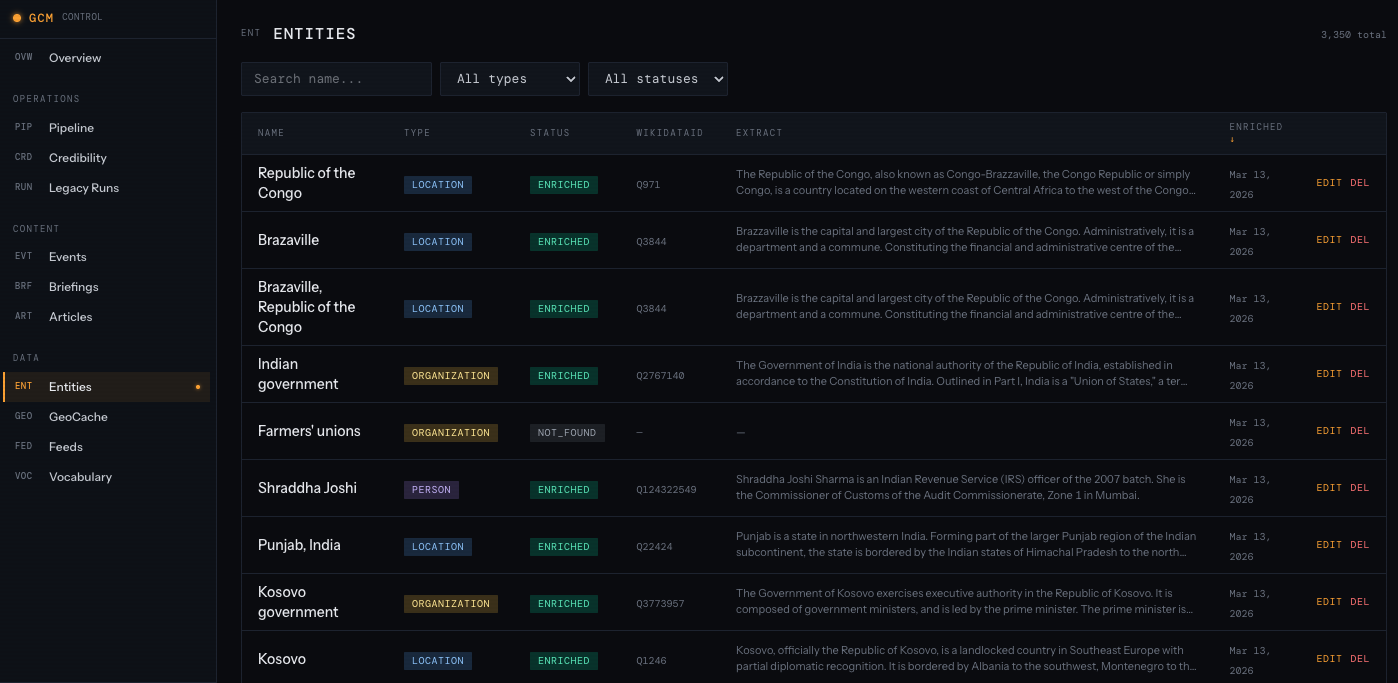This screenshot has height=683, width=1398.
Task: Switch to the Events section
Action: (x=68, y=256)
